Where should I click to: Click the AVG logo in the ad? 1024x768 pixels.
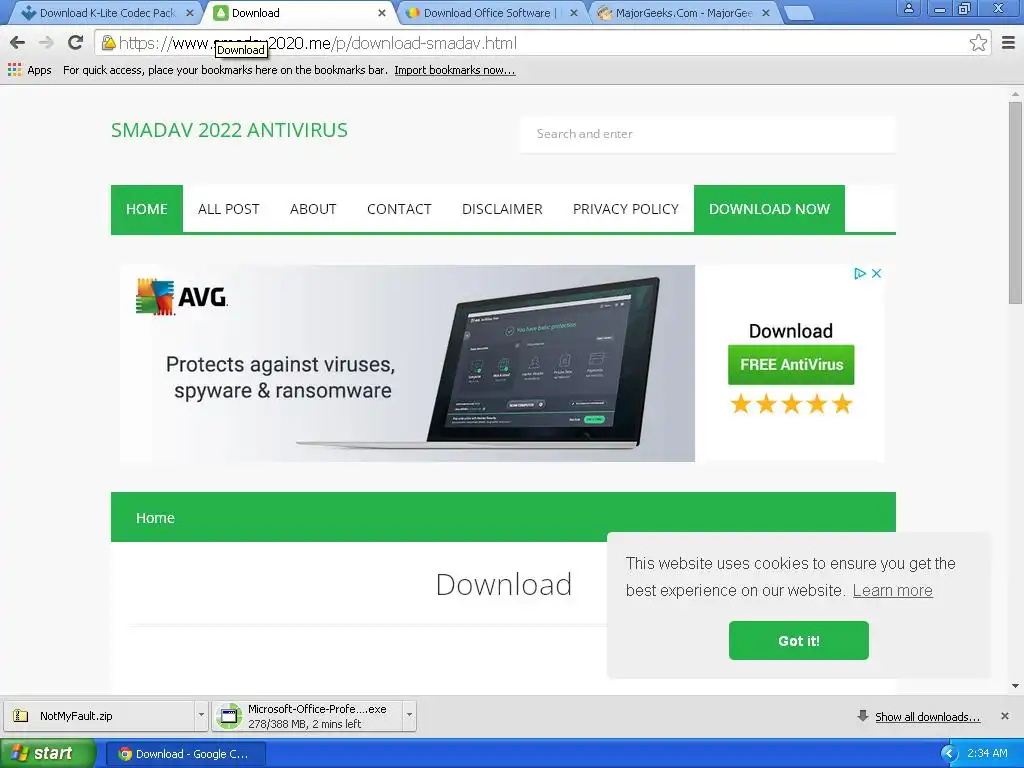click(x=182, y=297)
